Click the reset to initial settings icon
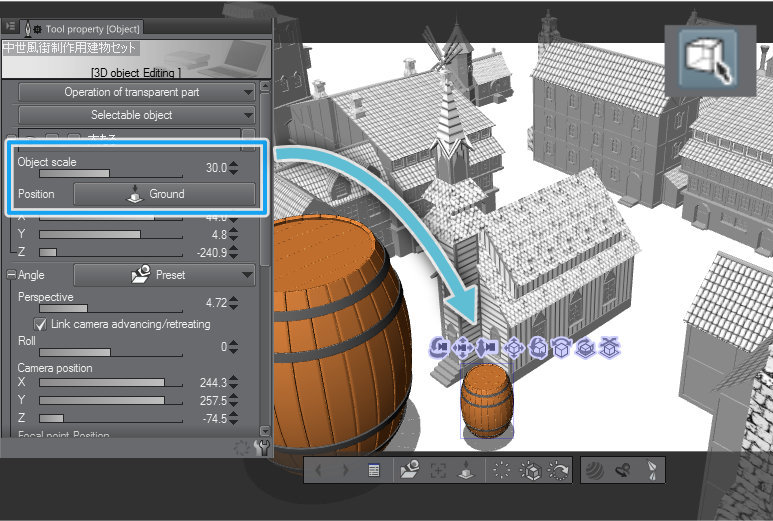This screenshot has width=773, height=521. click(242, 448)
